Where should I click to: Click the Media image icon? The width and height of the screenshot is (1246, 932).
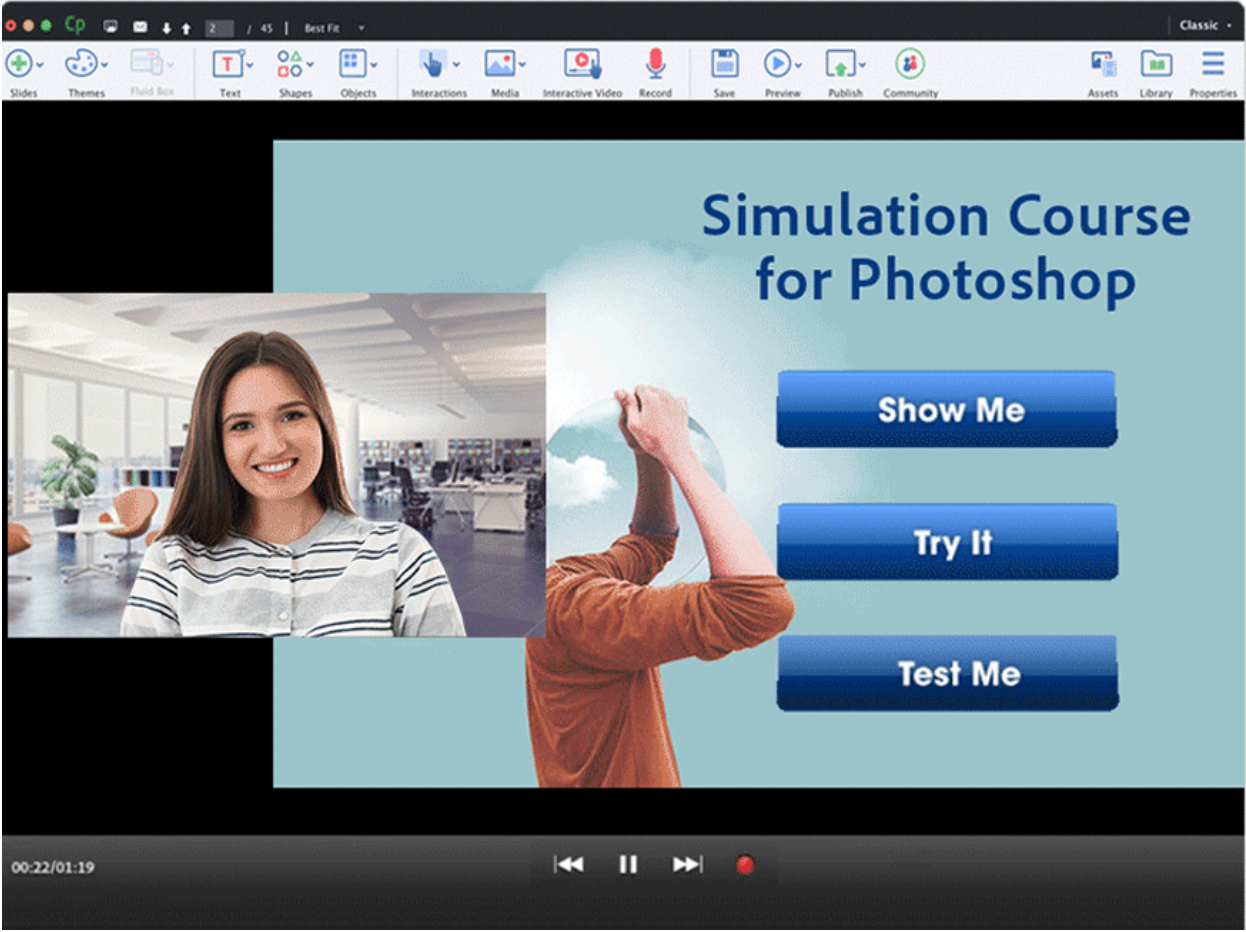pyautogui.click(x=500, y=64)
